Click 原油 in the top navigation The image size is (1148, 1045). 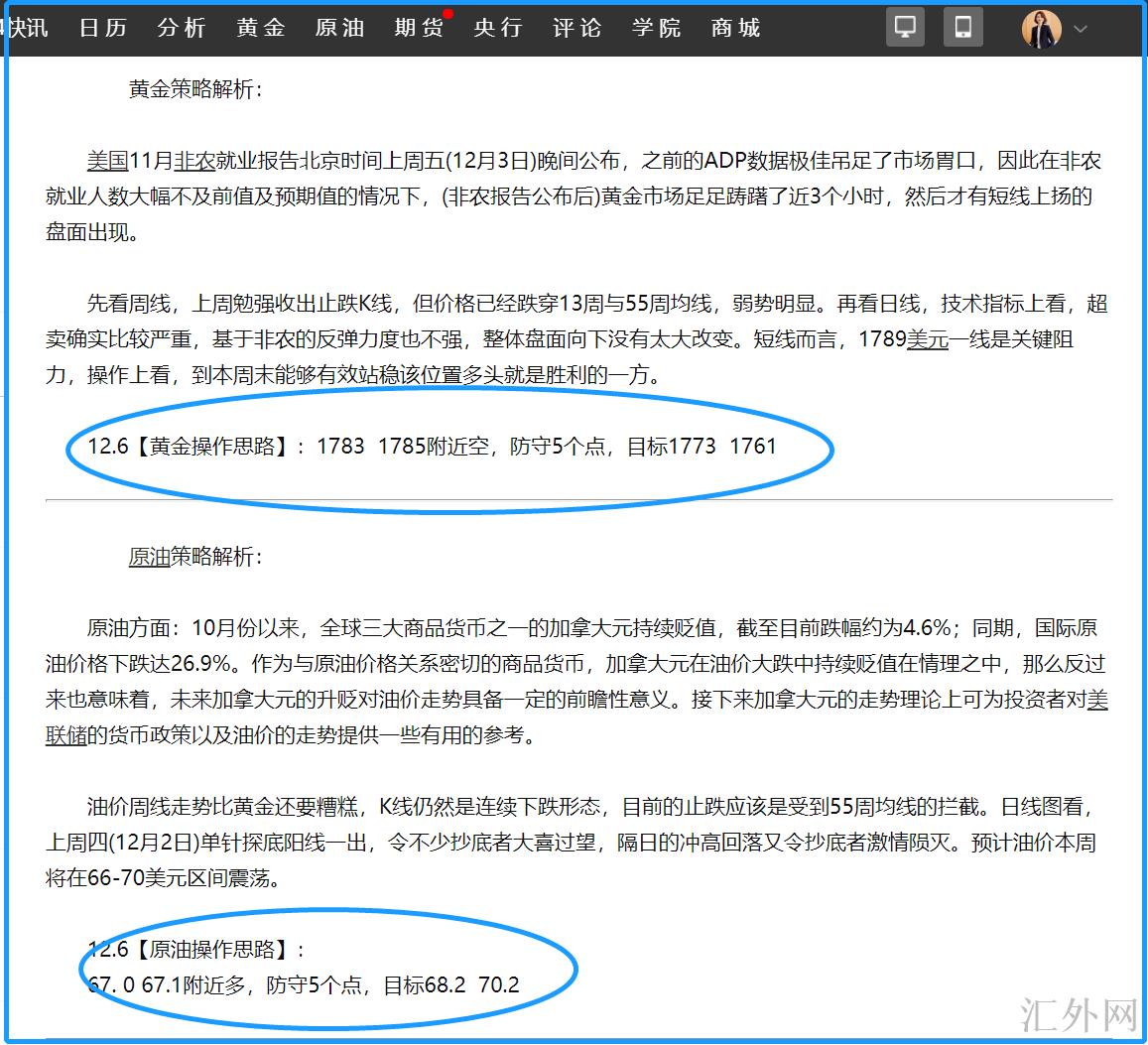point(340,28)
